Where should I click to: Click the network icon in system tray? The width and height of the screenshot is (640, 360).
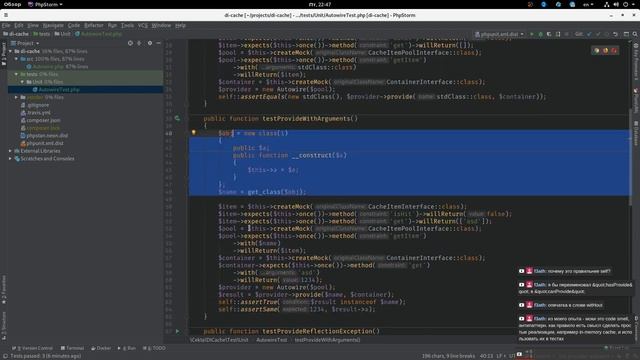(607, 4)
